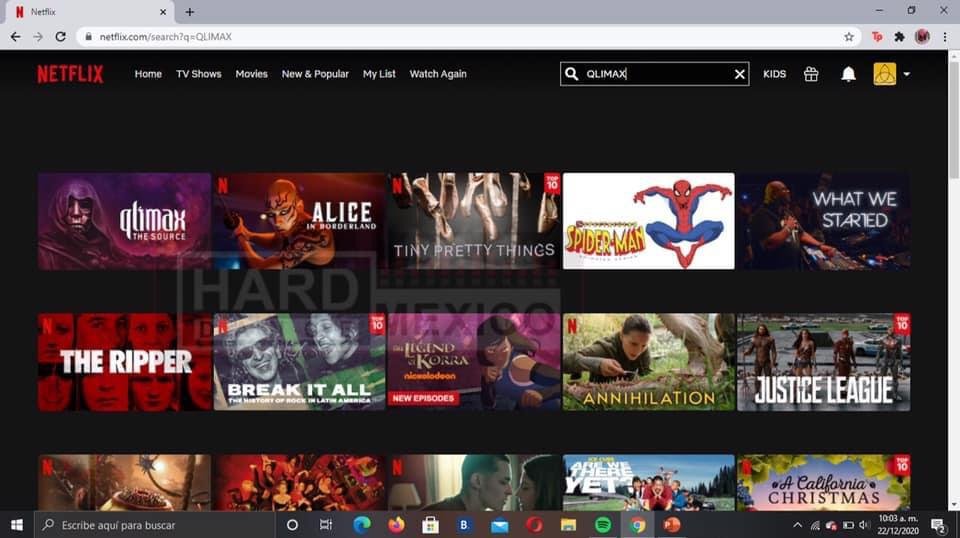Click the yellow profile avatar
Image resolution: width=960 pixels, height=538 pixels.
click(885, 74)
